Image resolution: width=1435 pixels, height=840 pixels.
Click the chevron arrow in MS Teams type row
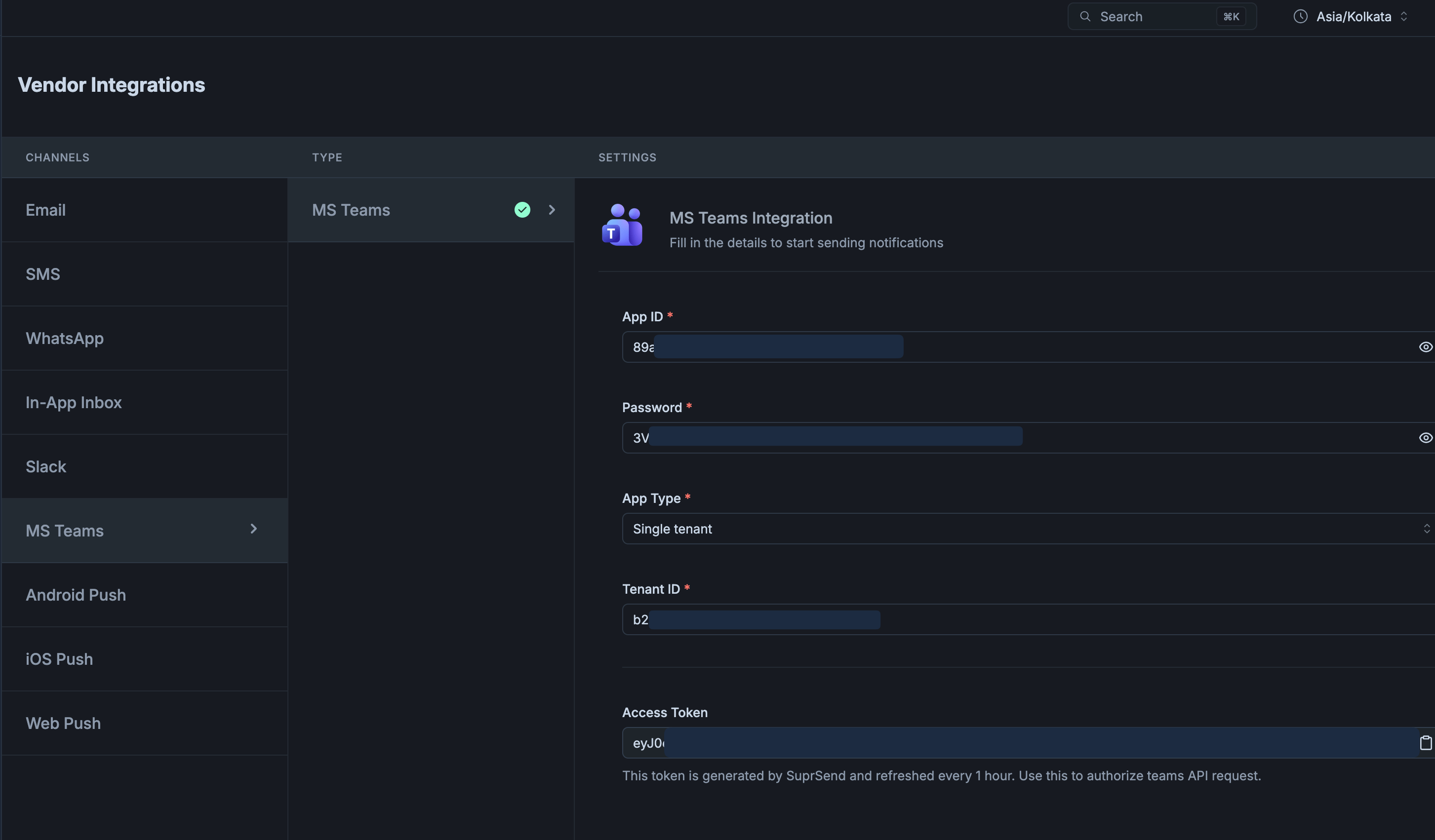point(552,210)
